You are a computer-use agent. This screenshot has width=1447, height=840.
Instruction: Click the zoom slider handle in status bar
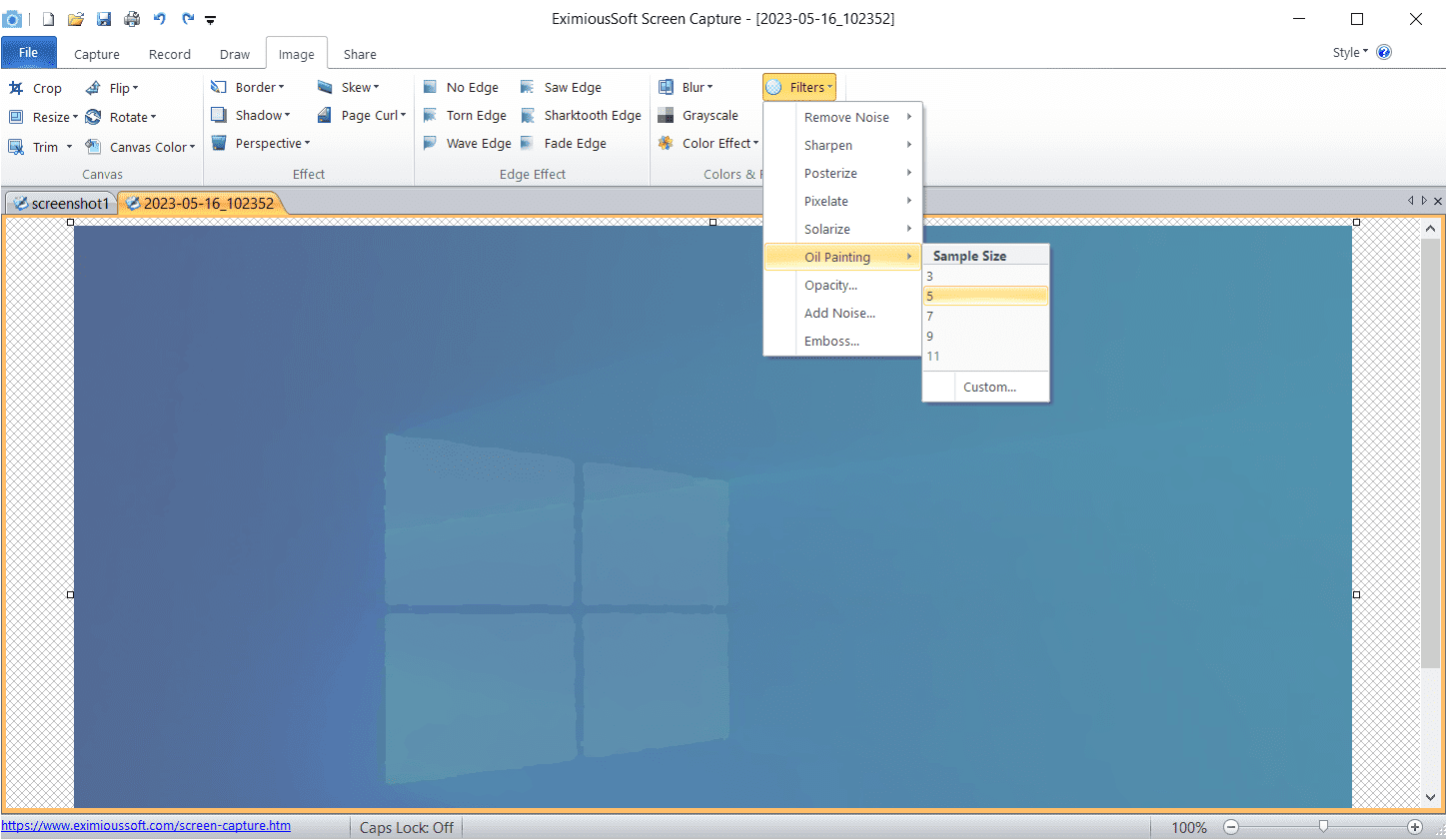[1323, 826]
